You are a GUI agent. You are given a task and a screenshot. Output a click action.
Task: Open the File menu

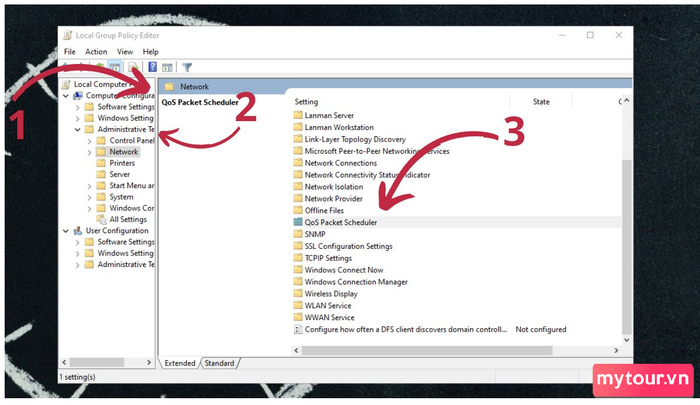[x=70, y=52]
